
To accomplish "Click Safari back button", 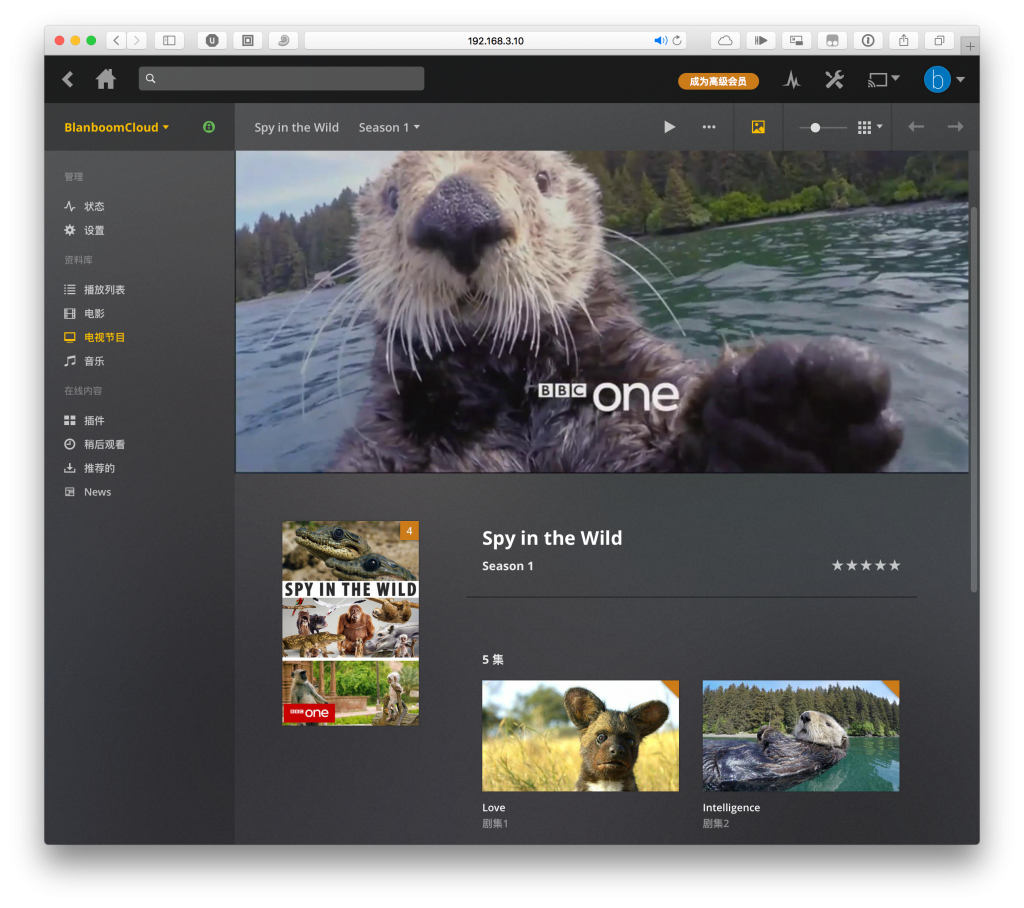I will (x=116, y=41).
